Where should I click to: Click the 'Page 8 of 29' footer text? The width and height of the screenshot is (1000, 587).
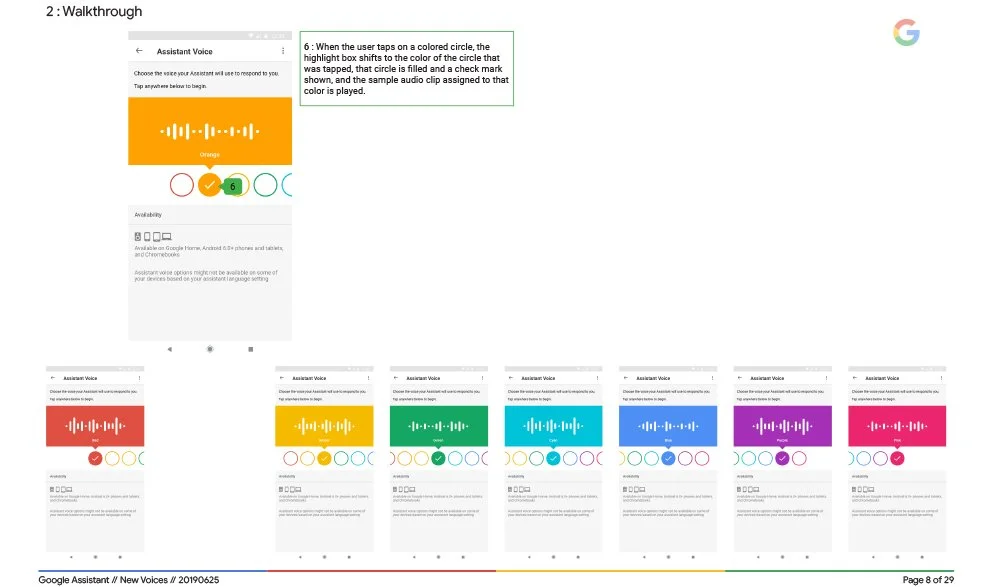point(928,579)
